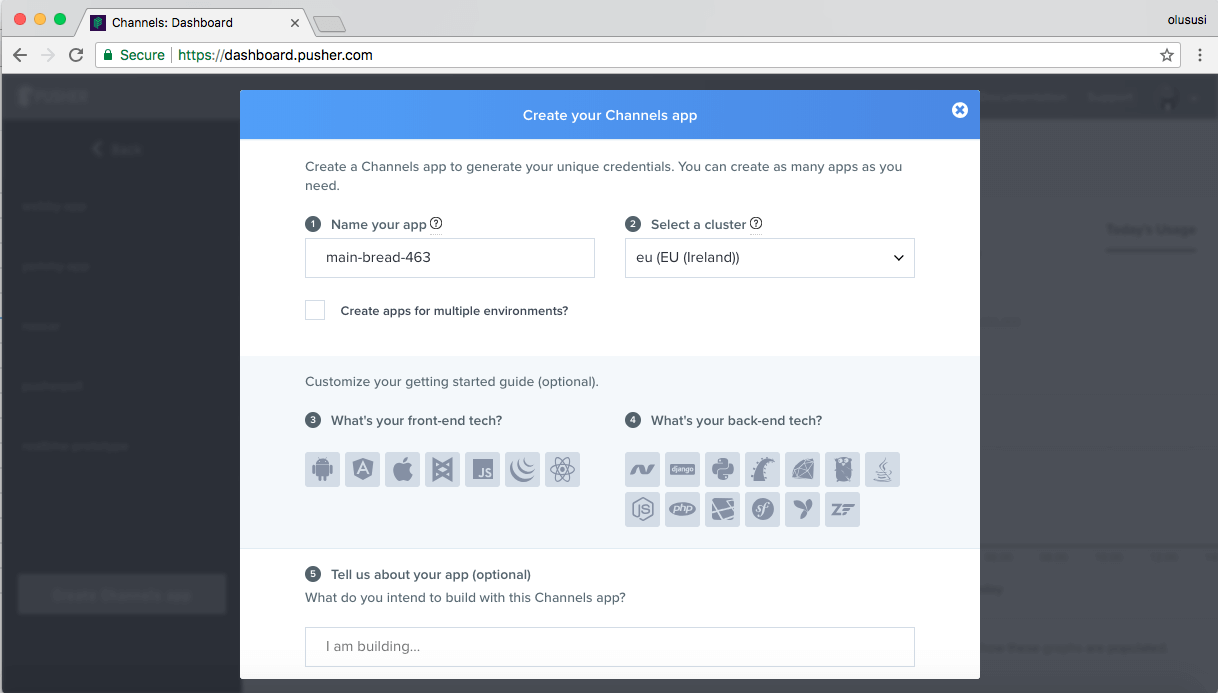
Task: Select the Ruby gem back-end icon
Action: point(802,469)
